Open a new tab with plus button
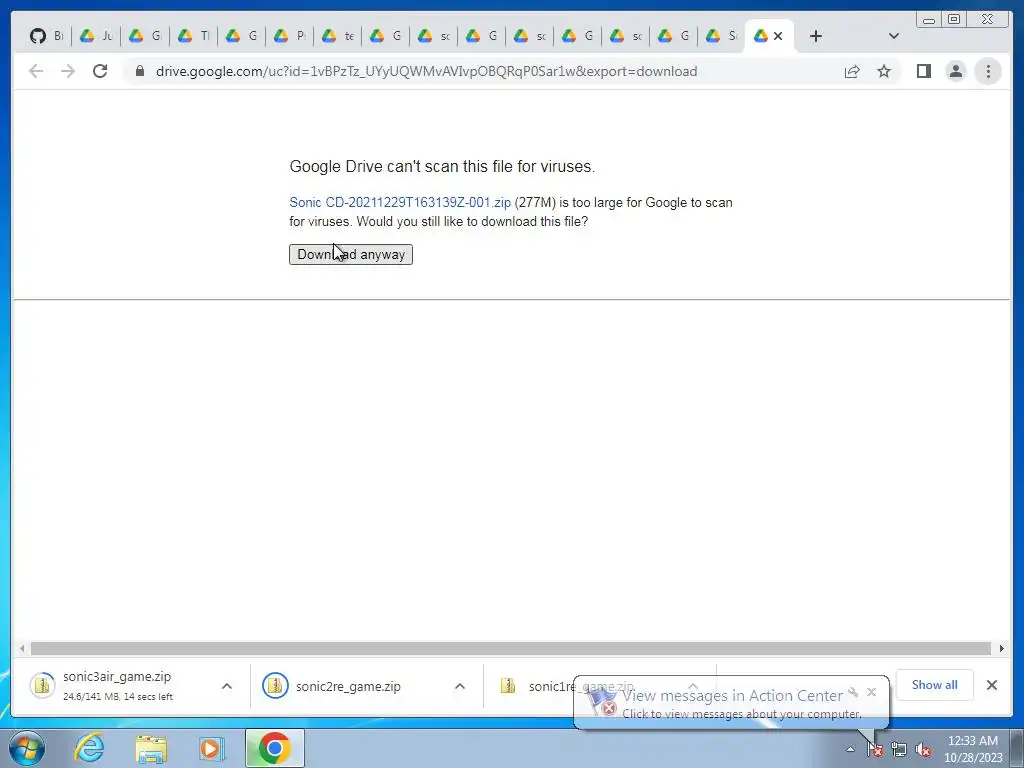This screenshot has height=768, width=1024. (x=816, y=36)
